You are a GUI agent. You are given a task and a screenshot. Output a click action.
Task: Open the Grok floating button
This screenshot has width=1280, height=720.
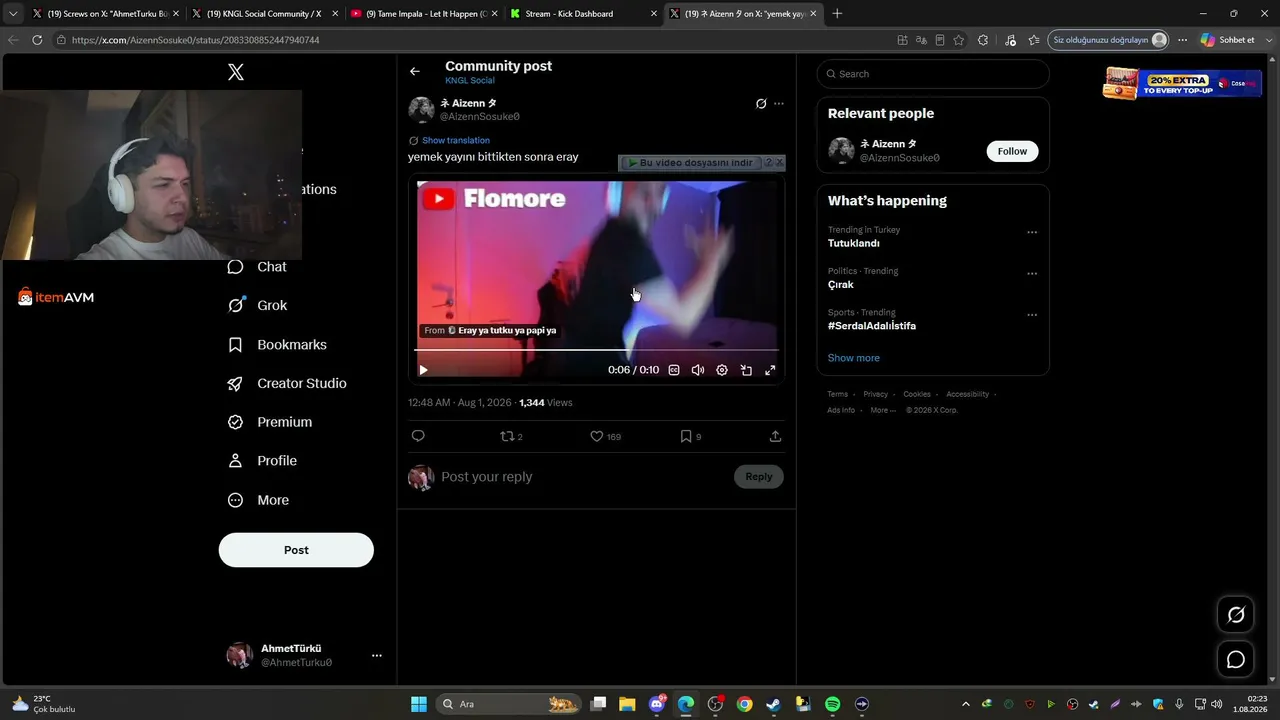pos(1236,615)
